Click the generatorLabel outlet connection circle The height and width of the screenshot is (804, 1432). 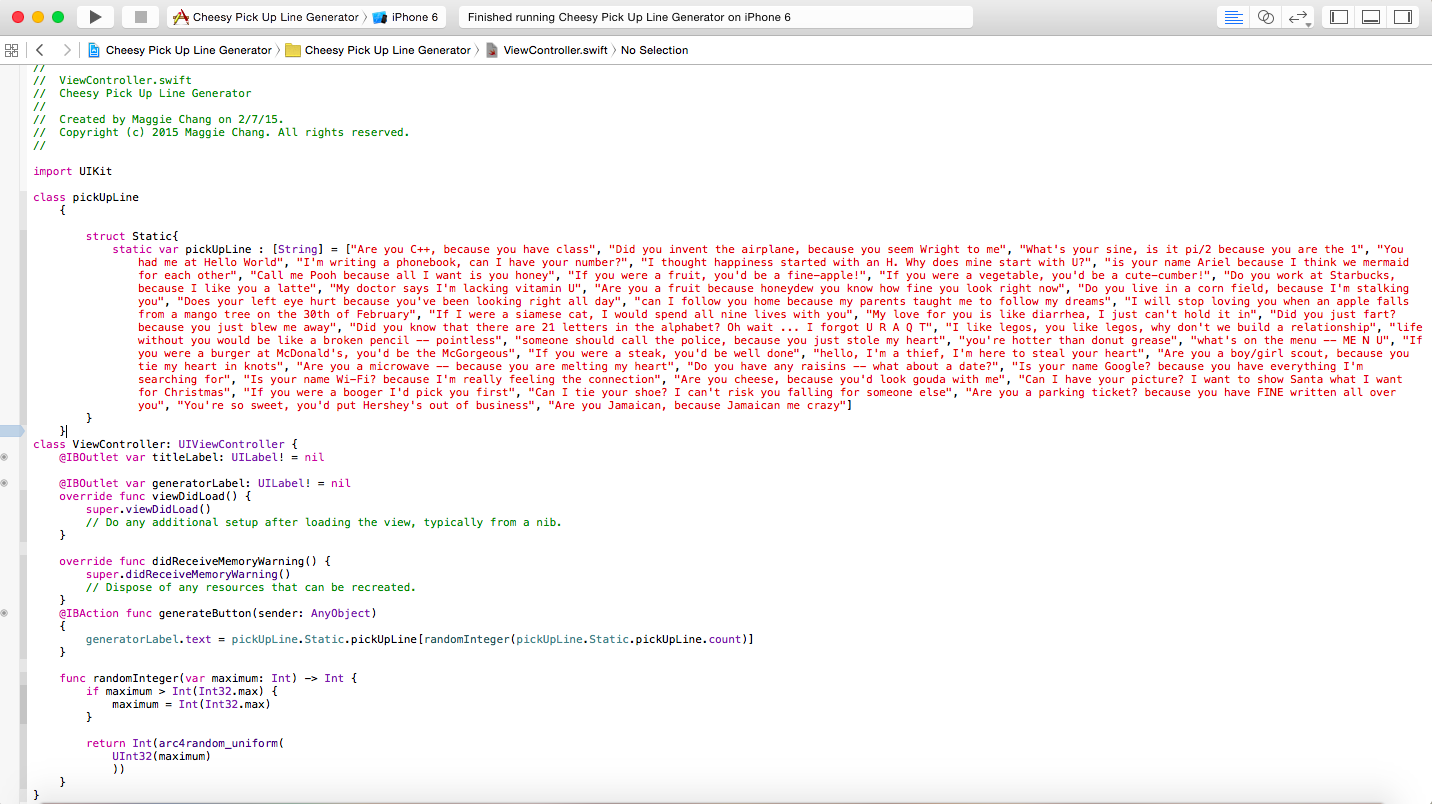[x=4, y=483]
